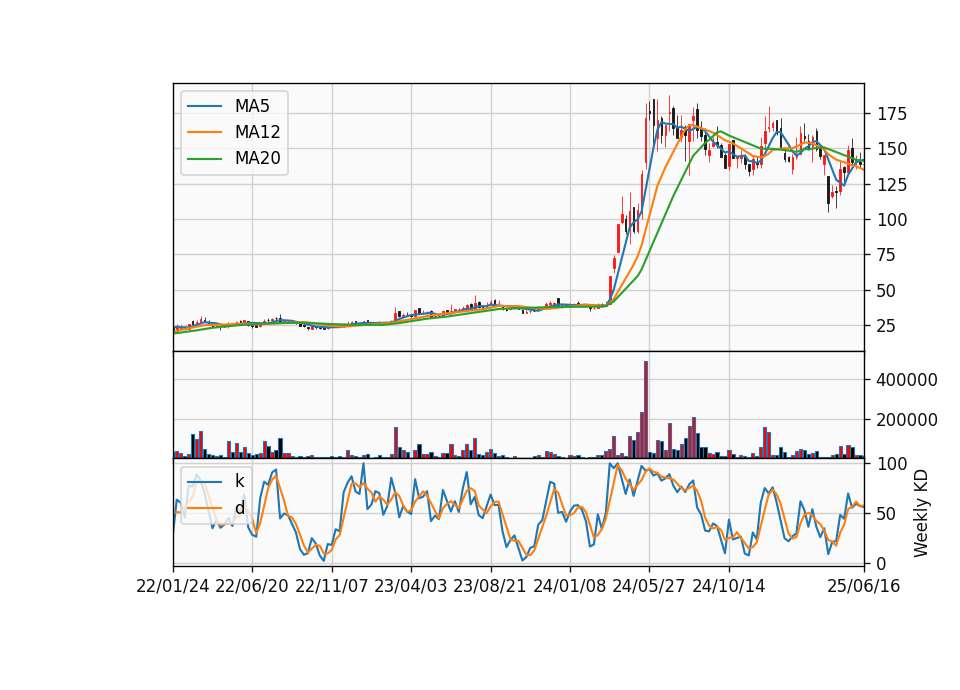Click the 25 price axis label
The height and width of the screenshot is (690, 960).
(x=887, y=326)
